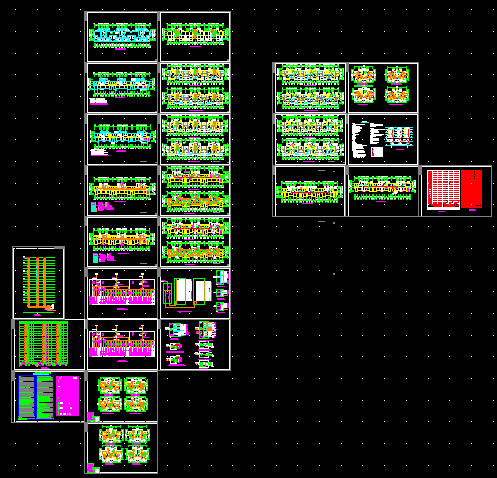The height and width of the screenshot is (478, 497).
Task: Click the isolated gray dot in empty canvas
Action: (x=334, y=274)
